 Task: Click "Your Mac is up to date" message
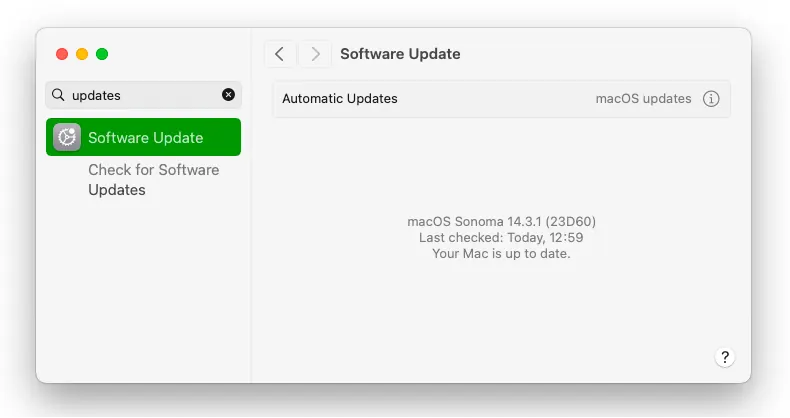pyautogui.click(x=501, y=253)
